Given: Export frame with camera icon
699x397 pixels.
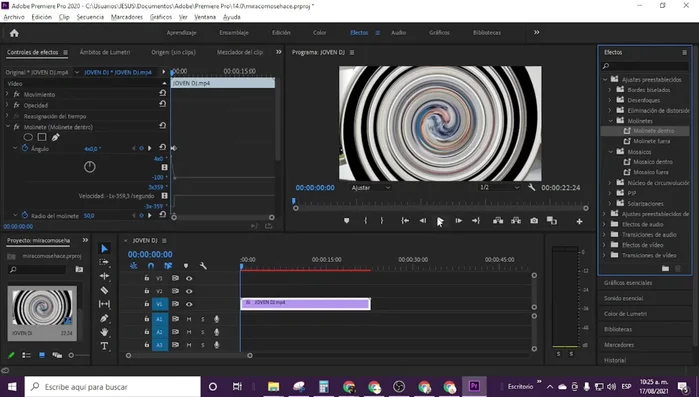Looking at the screenshot, I should (x=534, y=221).
